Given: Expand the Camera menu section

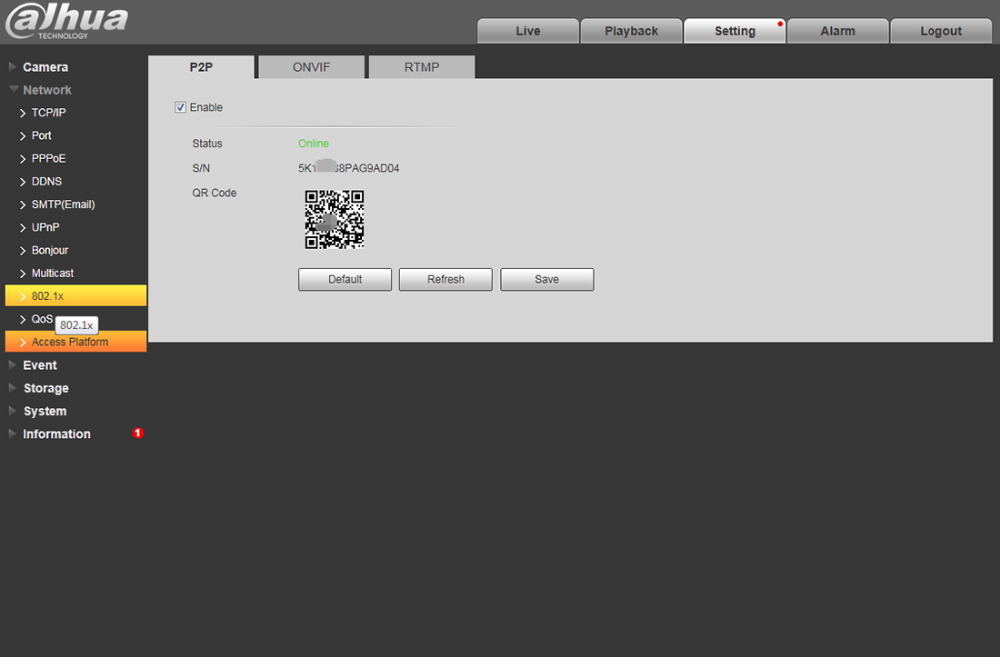Looking at the screenshot, I should click(45, 67).
